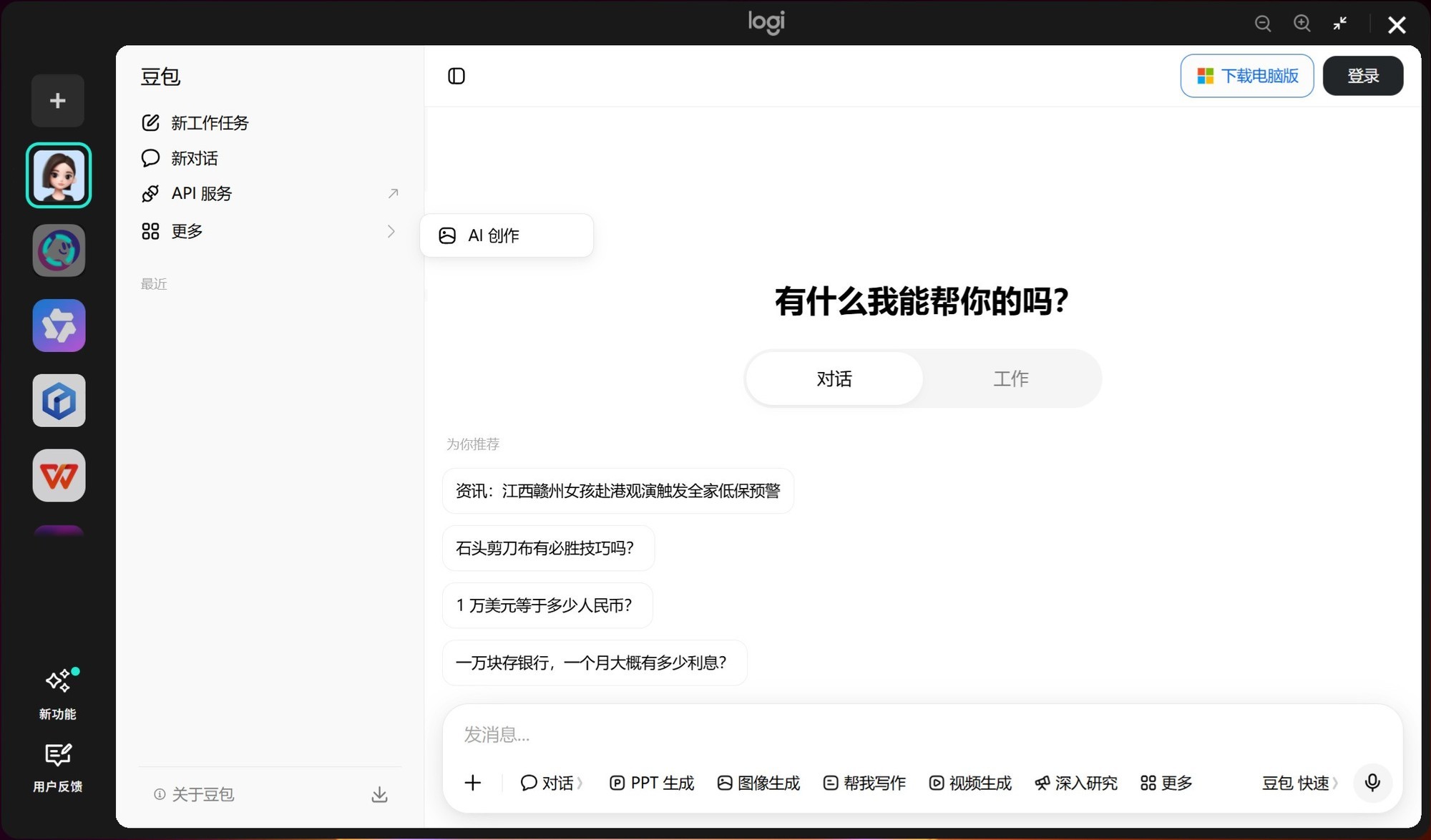The image size is (1431, 840).
Task: Open the WPS red W app icon
Action: (59, 475)
